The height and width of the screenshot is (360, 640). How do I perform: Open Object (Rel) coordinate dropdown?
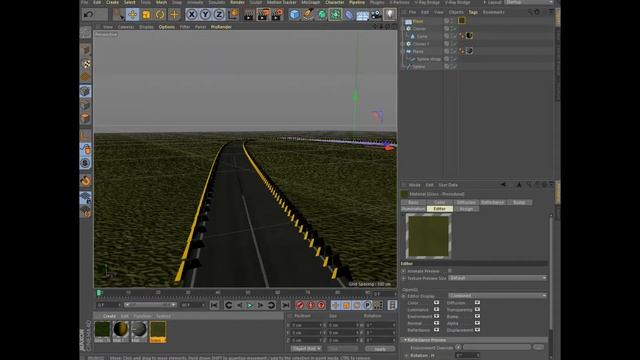coord(307,349)
